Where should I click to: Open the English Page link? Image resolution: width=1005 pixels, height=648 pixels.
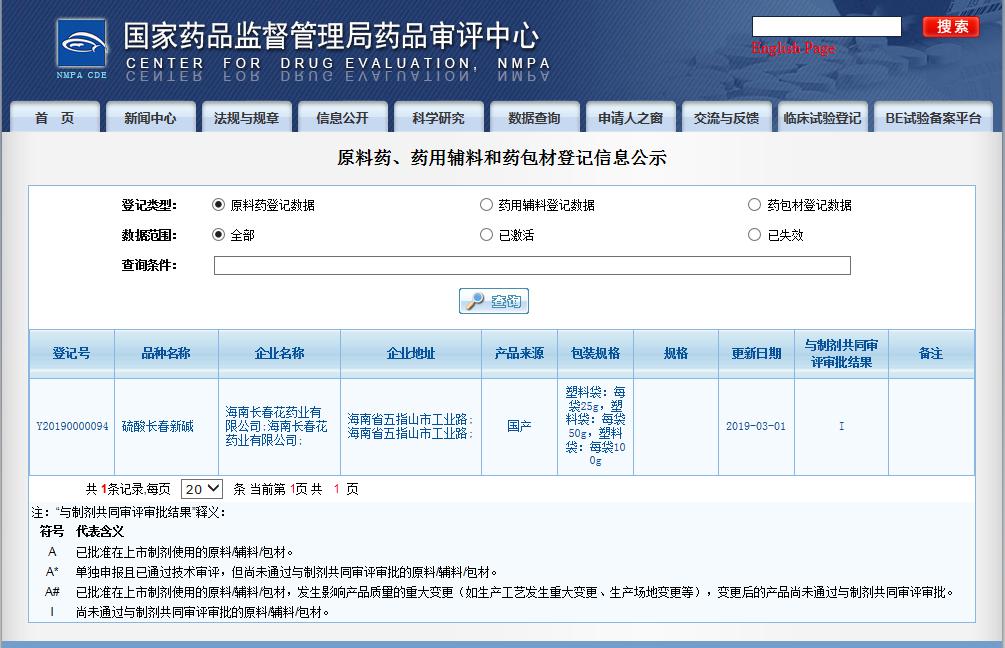click(793, 49)
